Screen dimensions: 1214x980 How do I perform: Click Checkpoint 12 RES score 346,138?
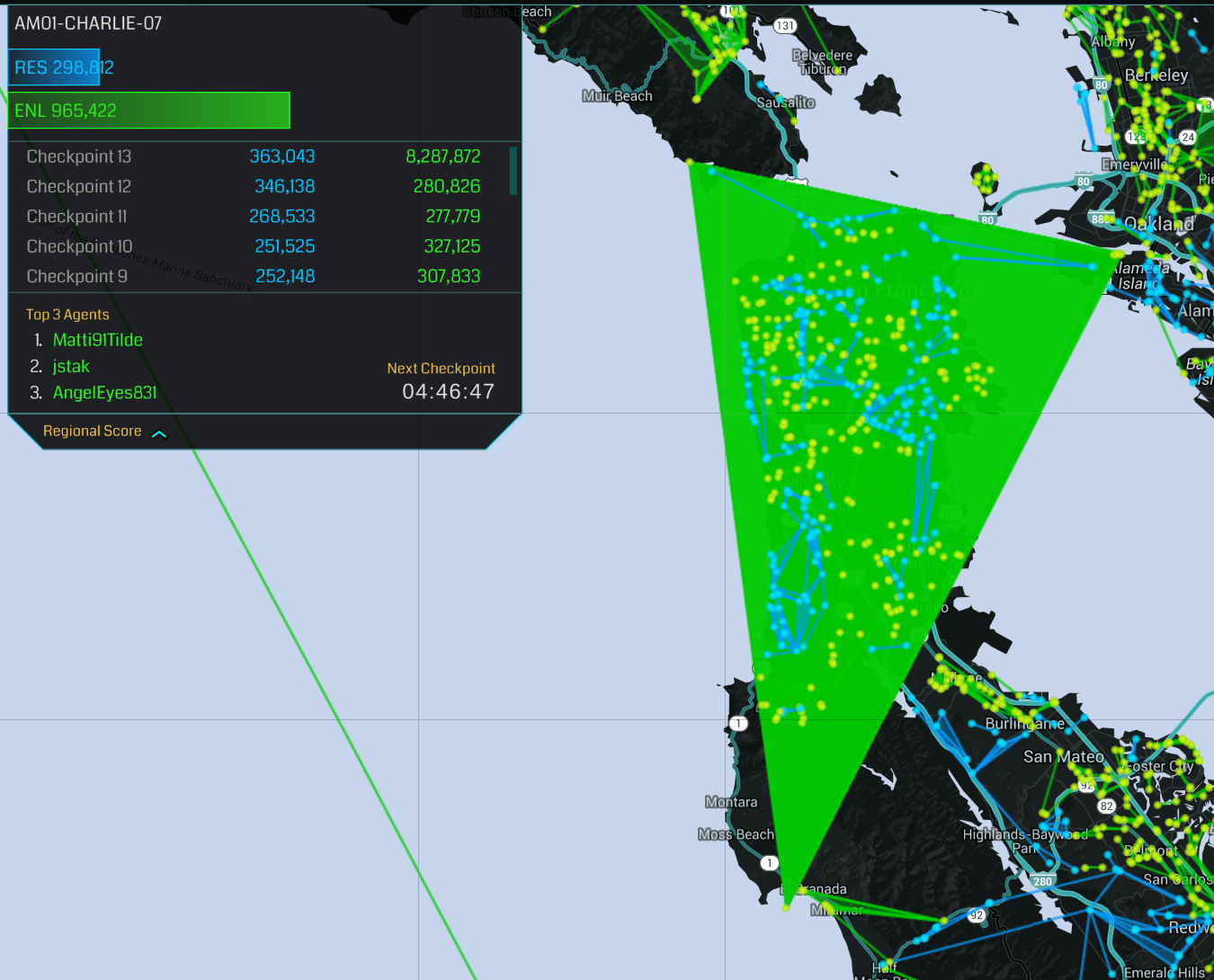pyautogui.click(x=284, y=186)
